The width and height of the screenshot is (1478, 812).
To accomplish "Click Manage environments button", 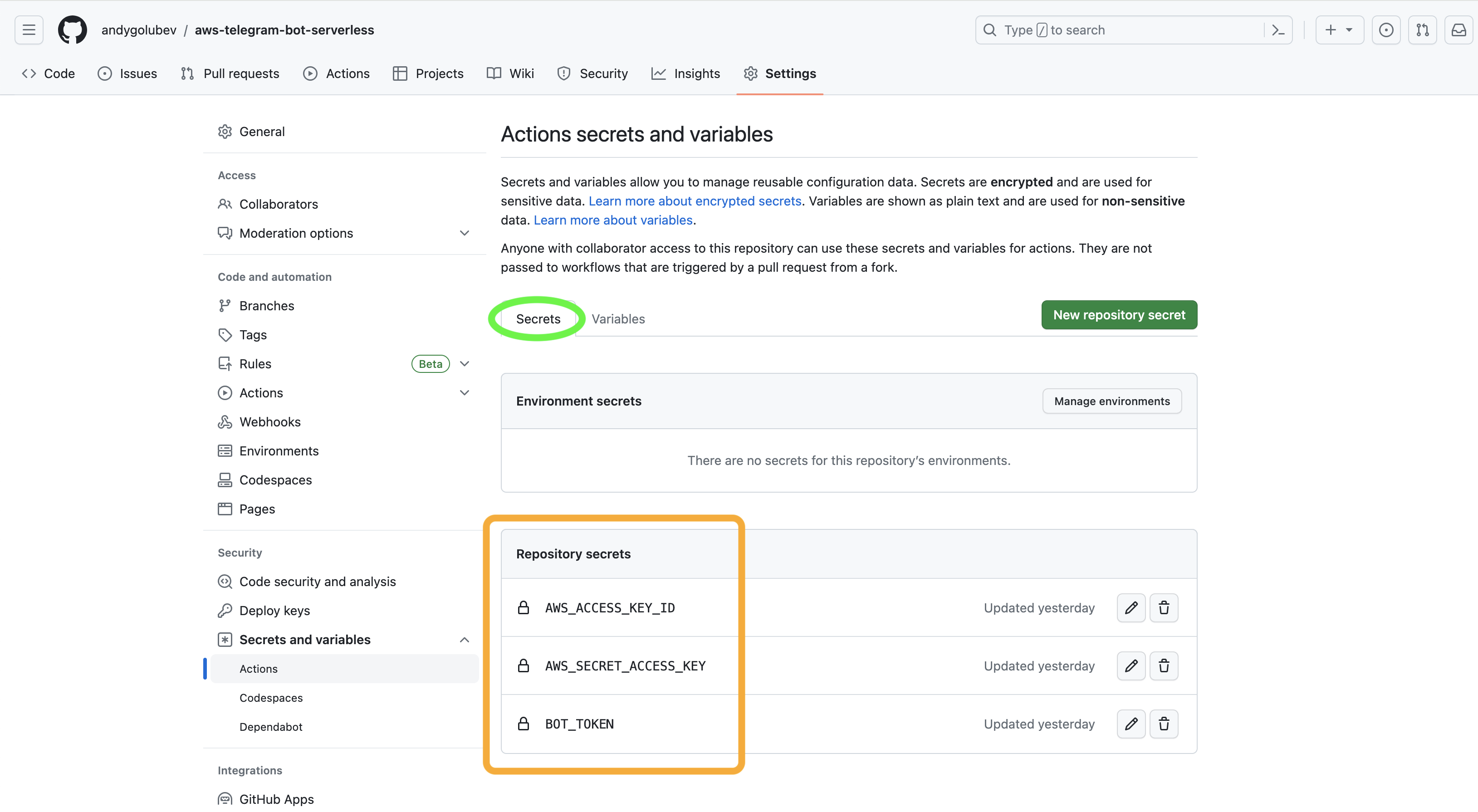I will (x=1111, y=401).
